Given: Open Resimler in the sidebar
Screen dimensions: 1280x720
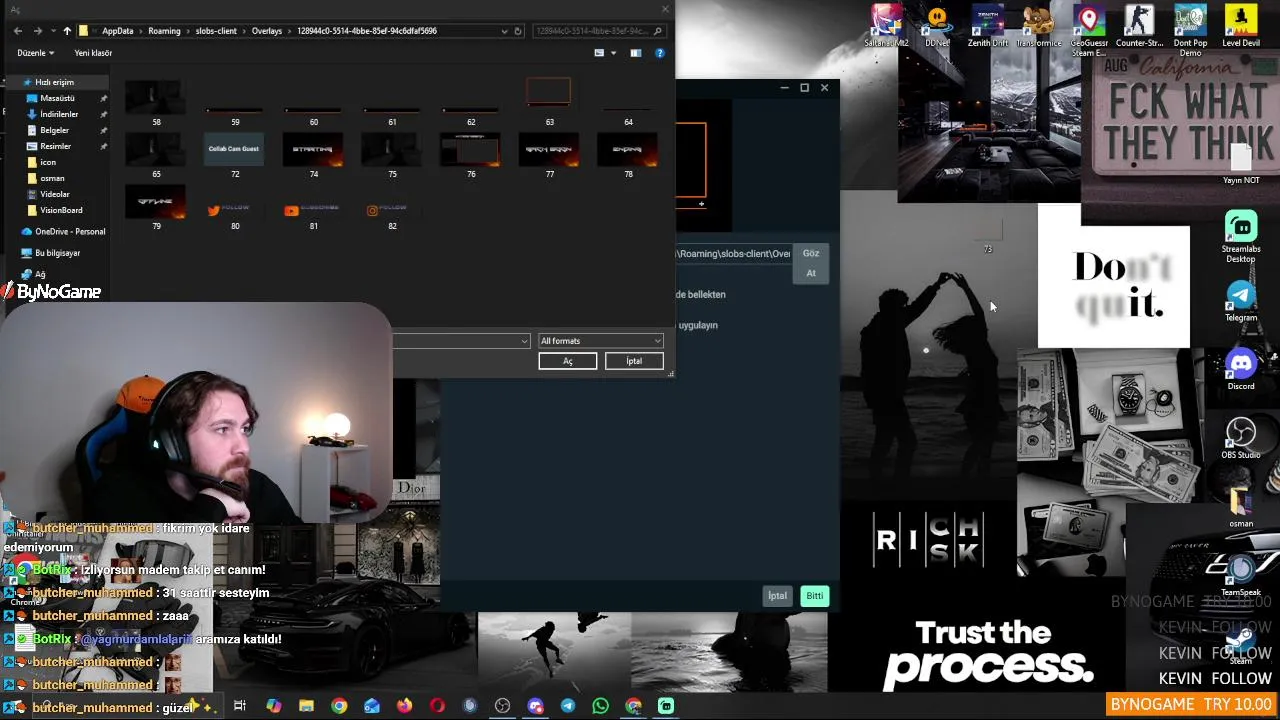Looking at the screenshot, I should point(55,146).
